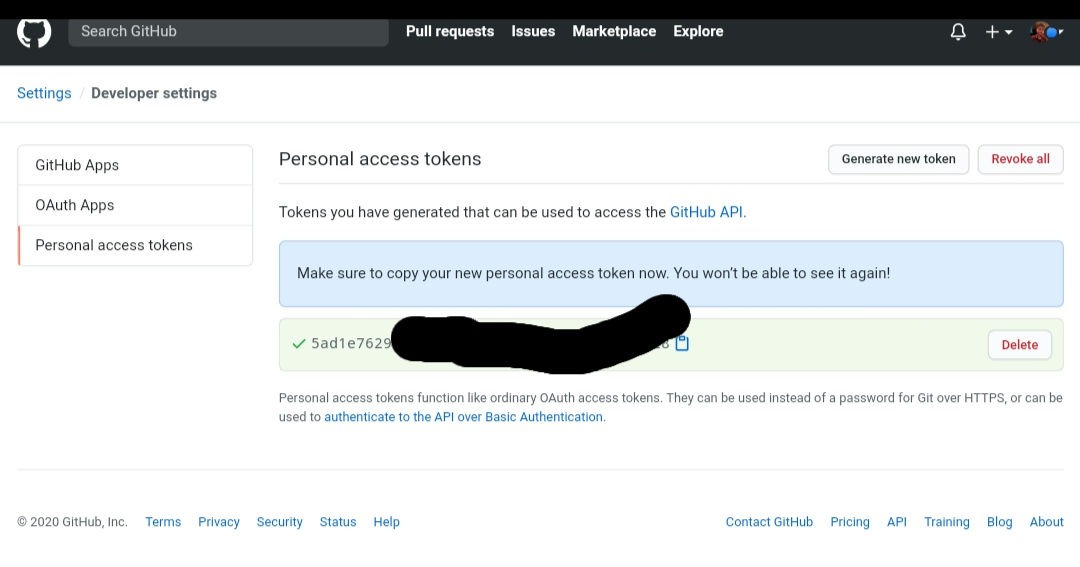Navigate back to Settings breadcrumb

click(44, 93)
